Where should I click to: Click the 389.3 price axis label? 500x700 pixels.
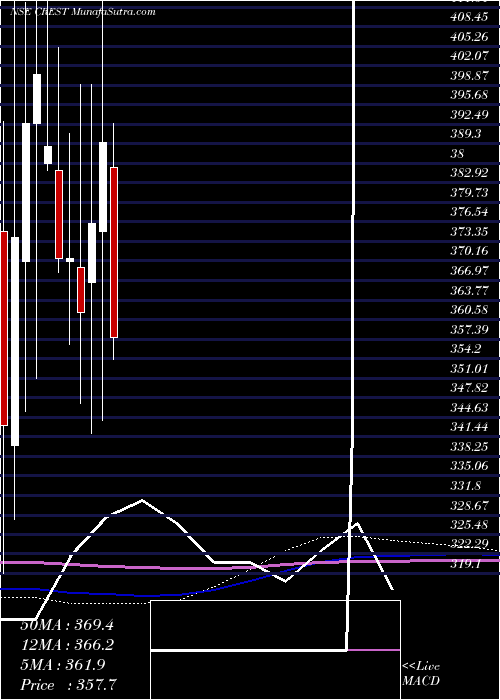tap(465, 134)
